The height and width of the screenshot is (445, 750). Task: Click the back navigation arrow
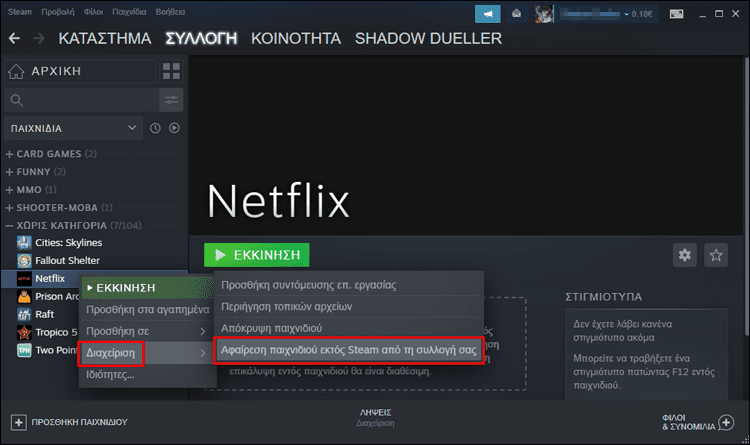pyautogui.click(x=14, y=39)
